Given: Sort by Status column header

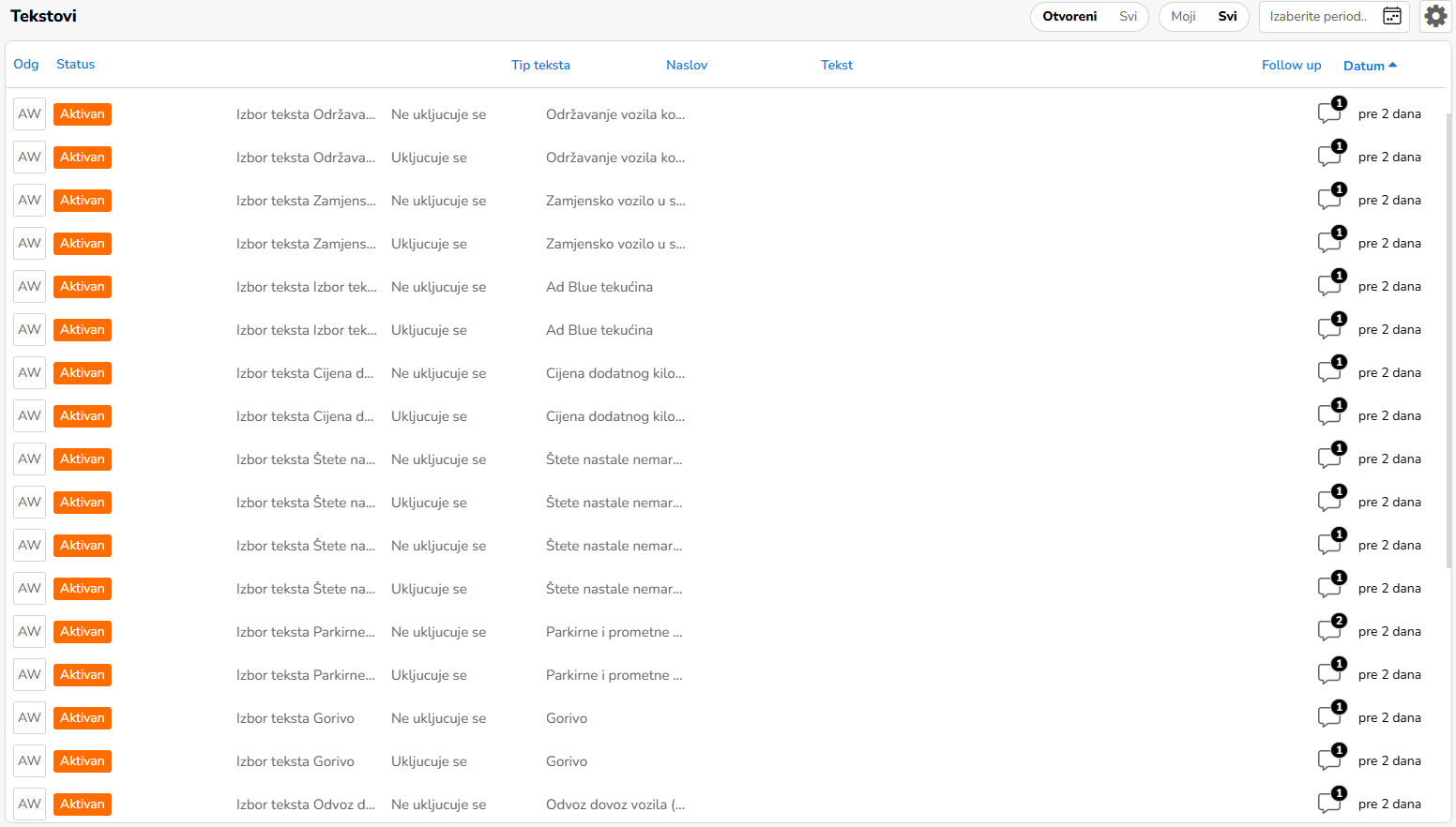Looking at the screenshot, I should [x=75, y=64].
